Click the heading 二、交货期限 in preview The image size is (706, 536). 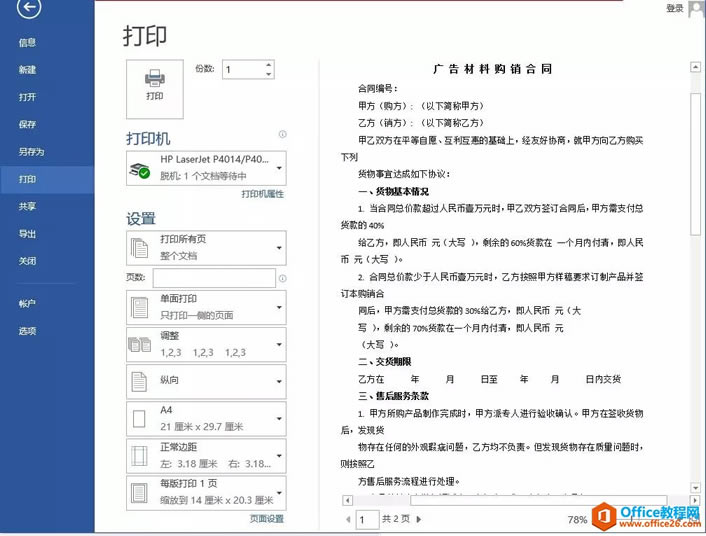pyautogui.click(x=385, y=362)
